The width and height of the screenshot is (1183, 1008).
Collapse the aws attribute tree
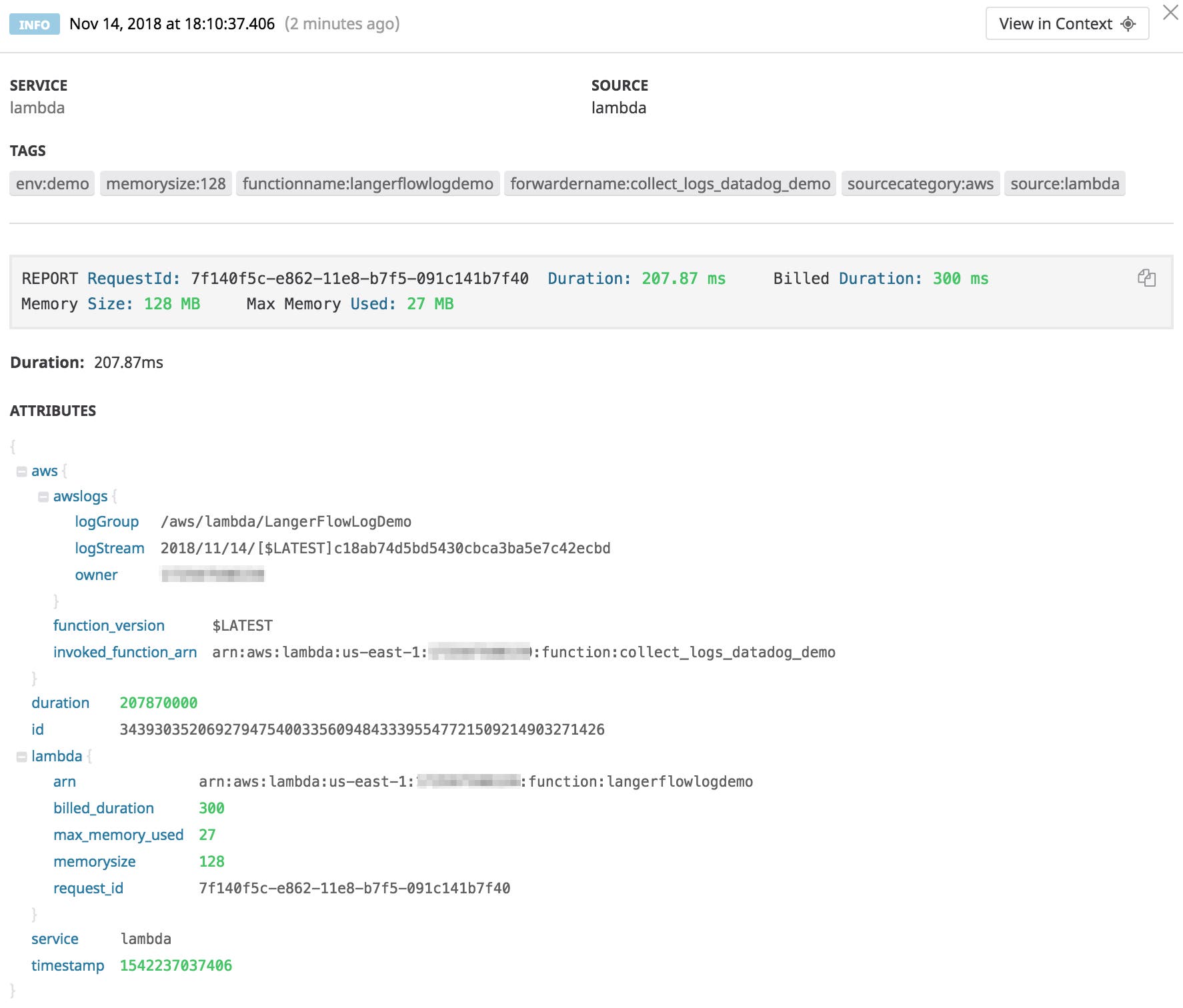click(22, 471)
